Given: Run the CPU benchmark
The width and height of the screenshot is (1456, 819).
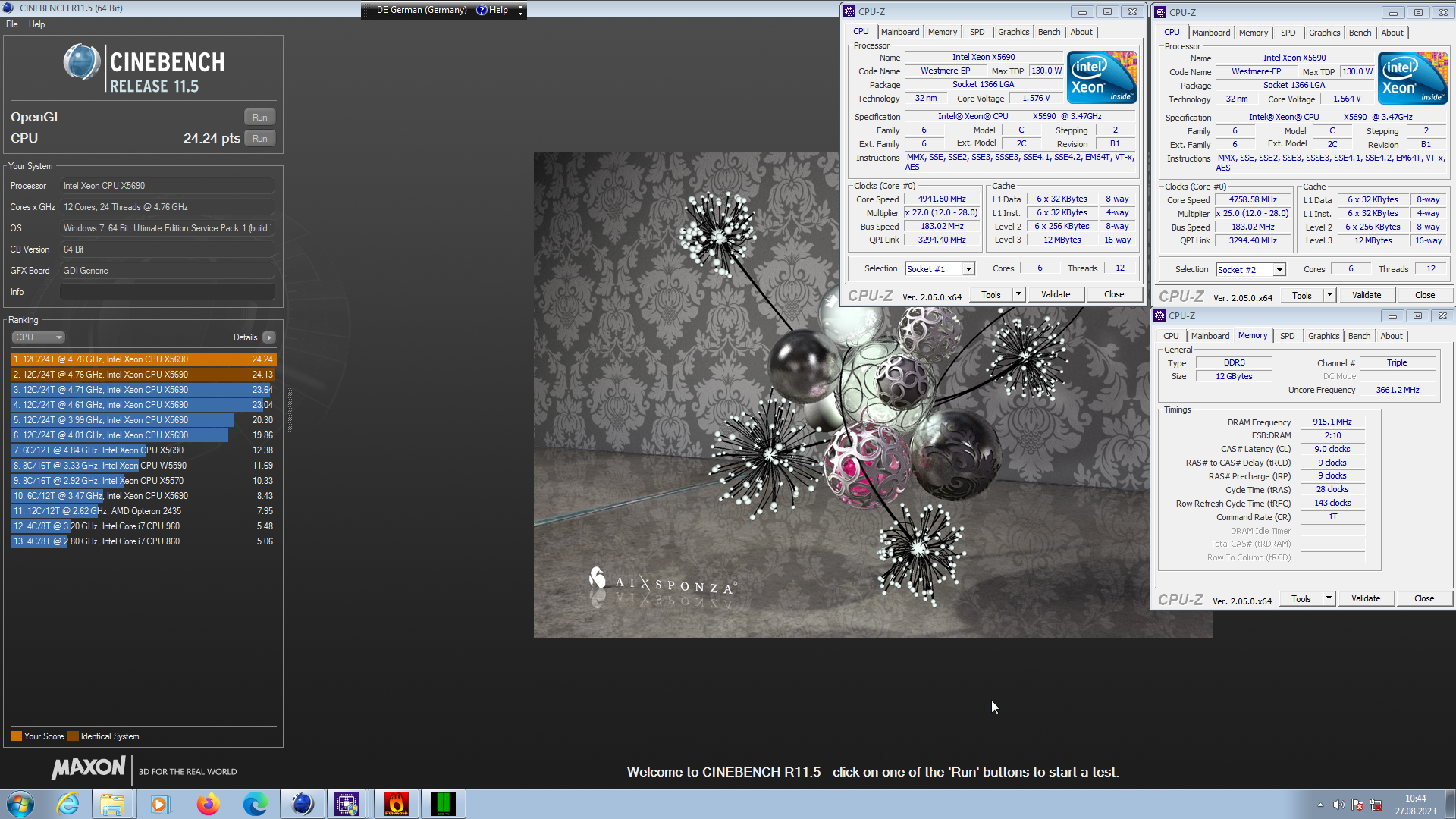Looking at the screenshot, I should point(260,139).
